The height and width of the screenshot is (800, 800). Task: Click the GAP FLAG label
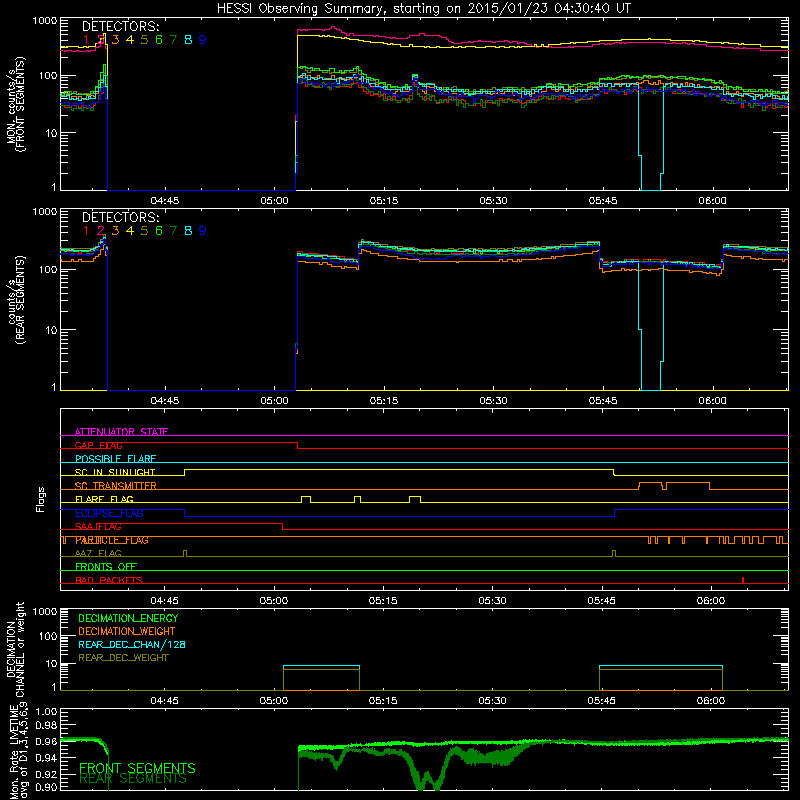click(98, 445)
